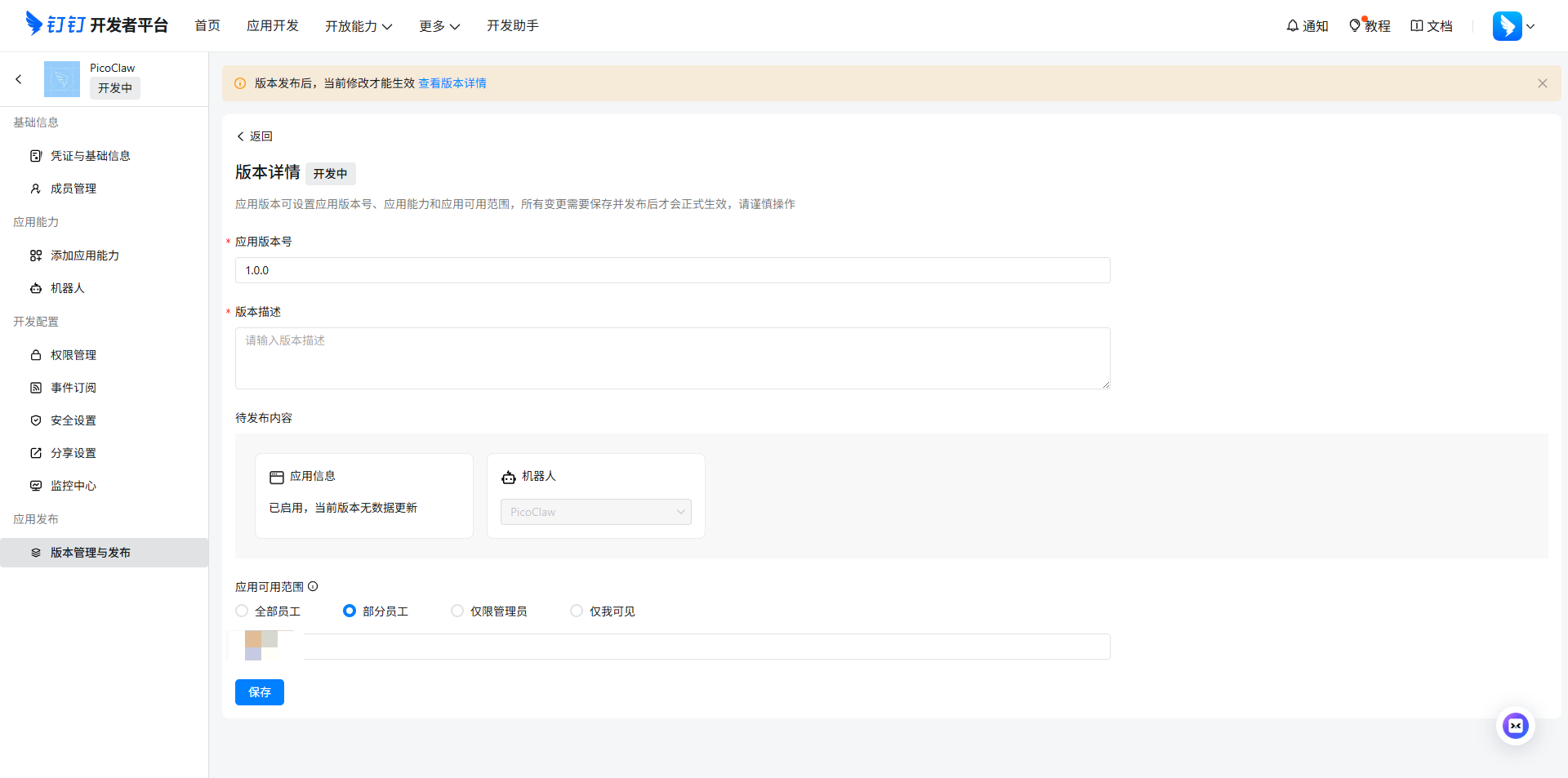Select the 仅限管理员 radio option
The height and width of the screenshot is (778, 1568).
[x=457, y=611]
